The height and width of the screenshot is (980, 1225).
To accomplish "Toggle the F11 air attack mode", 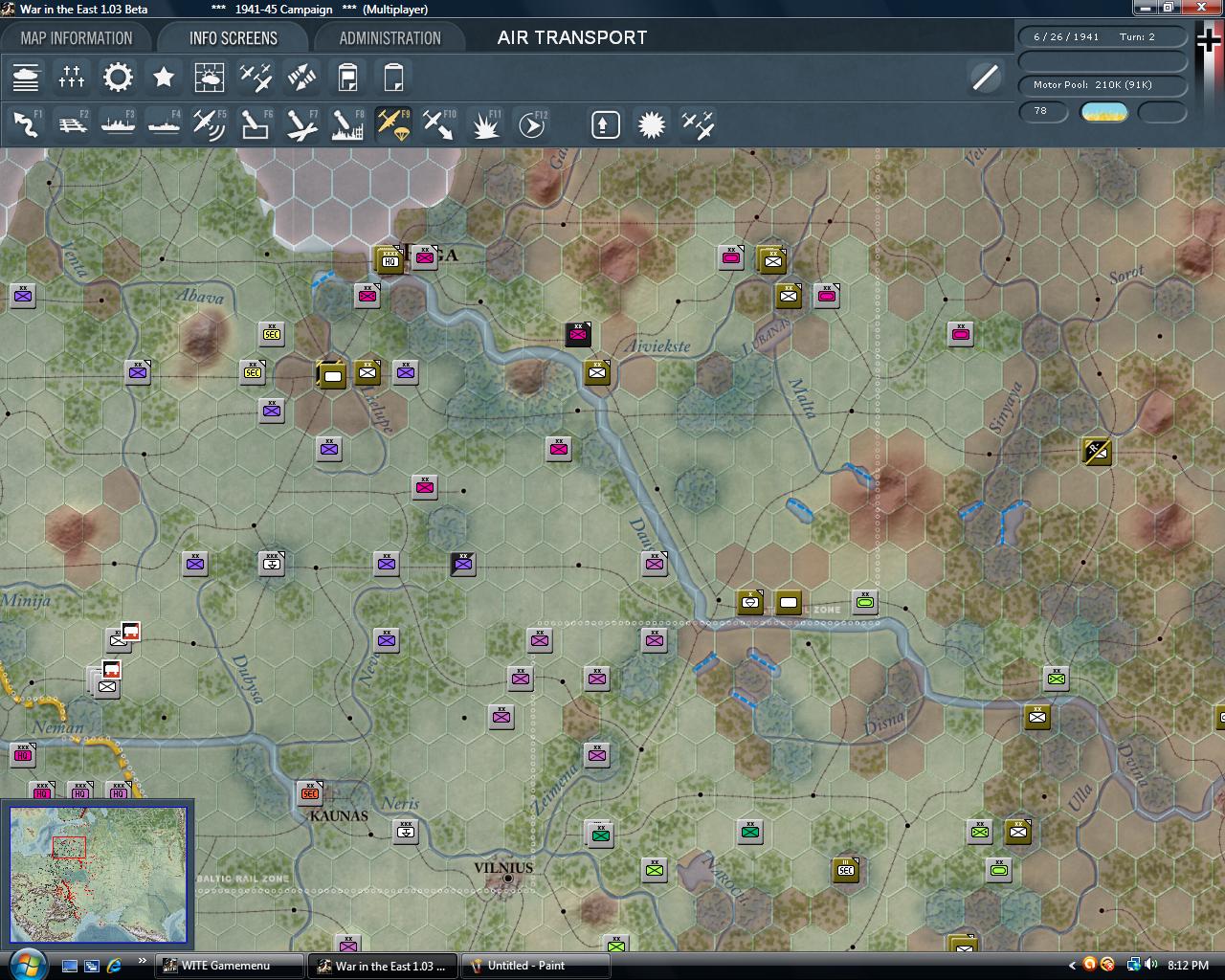I will pyautogui.click(x=486, y=122).
